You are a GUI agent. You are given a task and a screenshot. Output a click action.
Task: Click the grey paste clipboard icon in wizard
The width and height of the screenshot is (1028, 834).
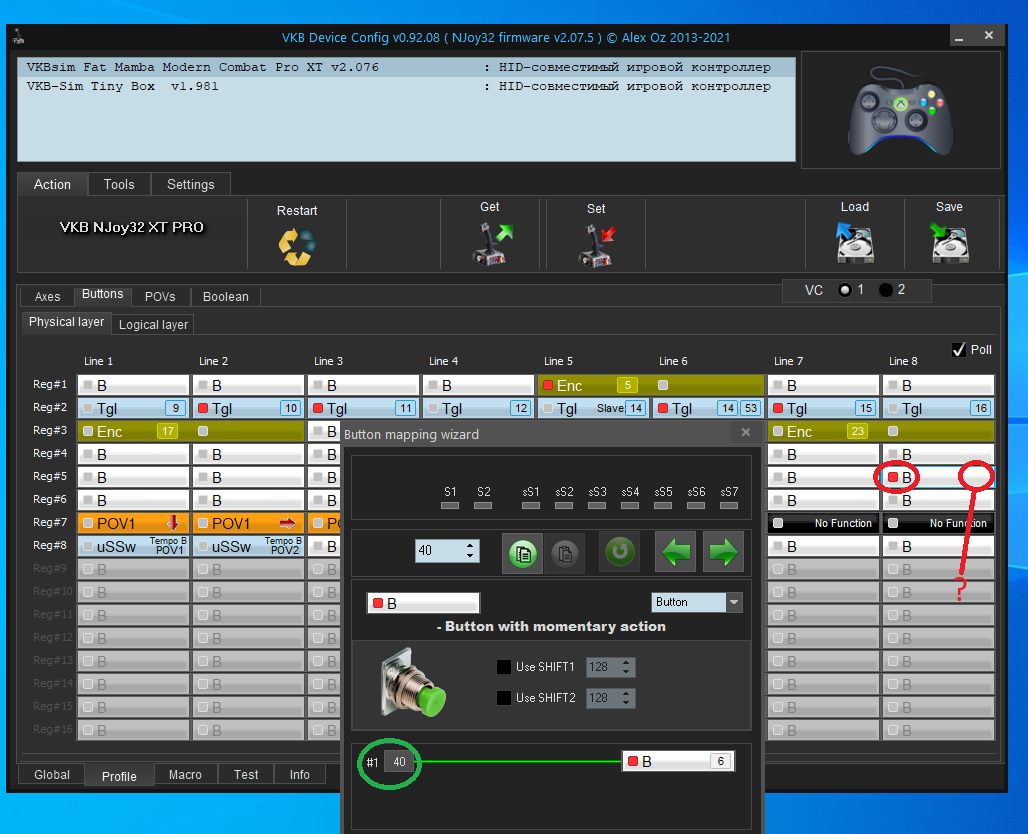click(x=564, y=553)
